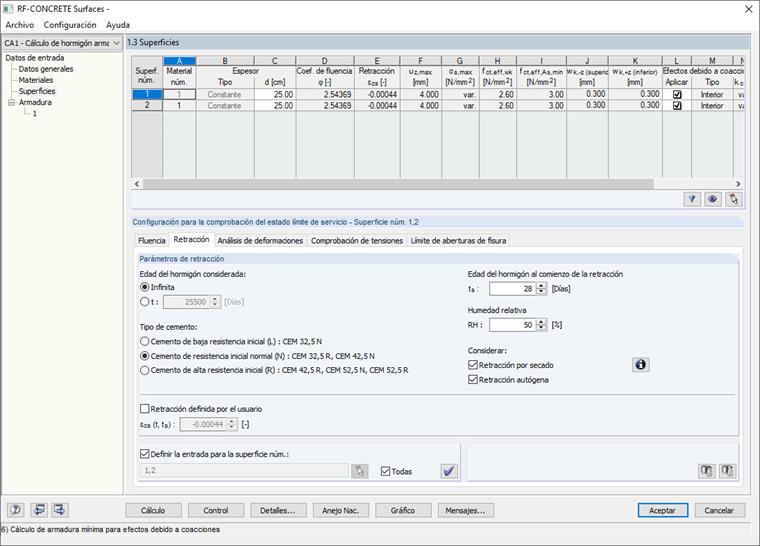Select Datos generales in the tree
The width and height of the screenshot is (760, 546).
coord(46,69)
